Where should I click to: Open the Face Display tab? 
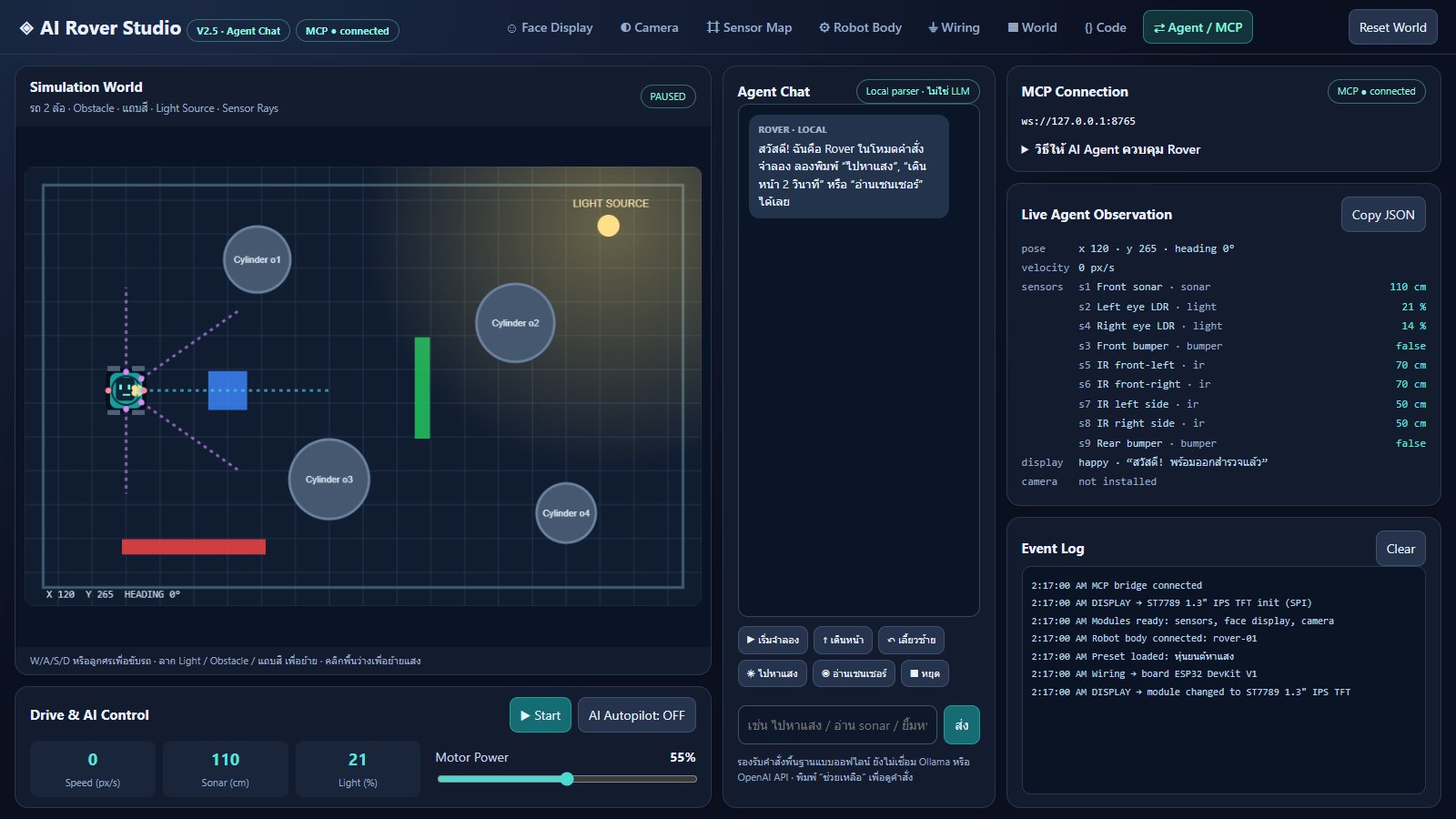point(550,27)
